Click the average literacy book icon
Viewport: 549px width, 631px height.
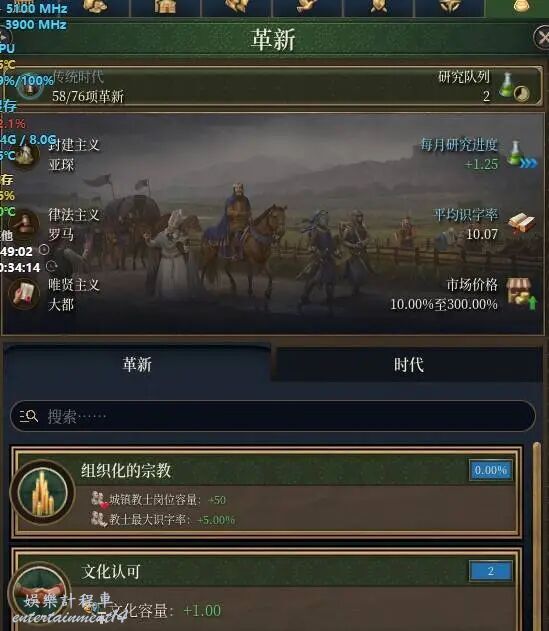(522, 223)
